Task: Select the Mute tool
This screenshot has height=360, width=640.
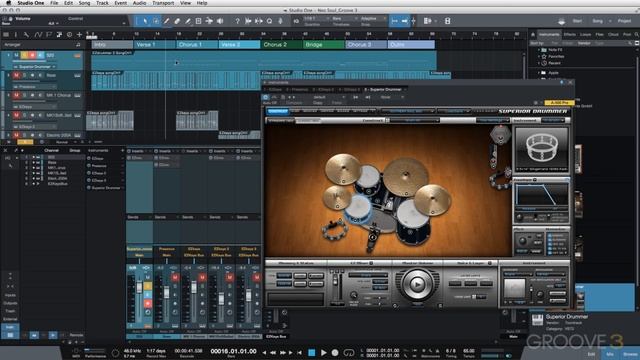Action: 198,21
